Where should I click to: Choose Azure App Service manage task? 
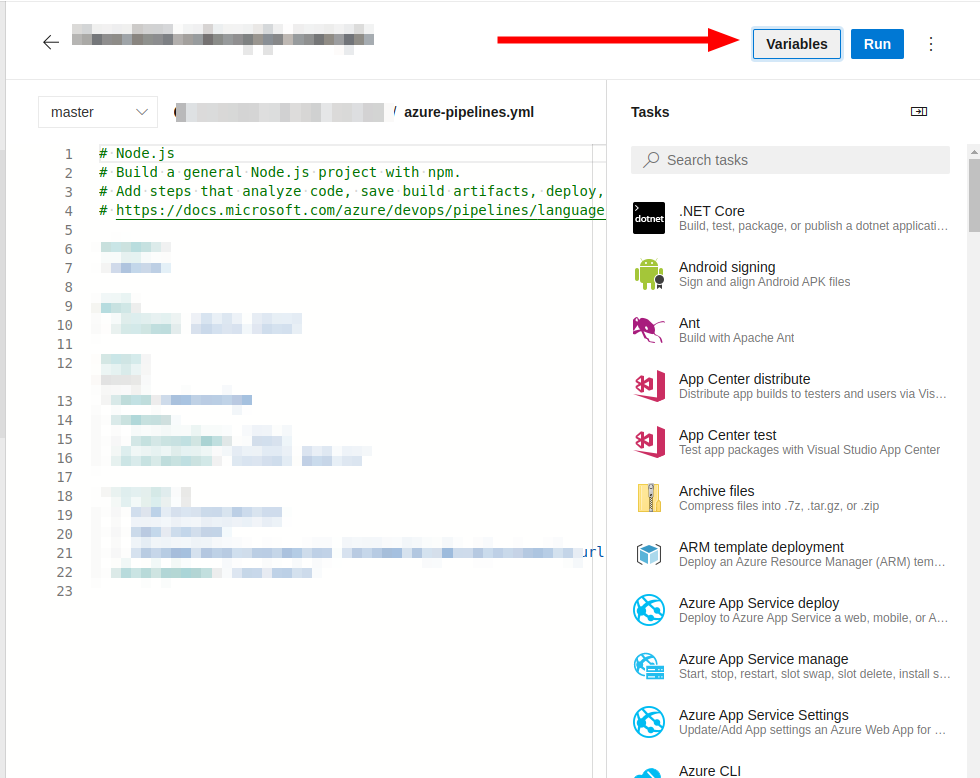pyautogui.click(x=763, y=659)
